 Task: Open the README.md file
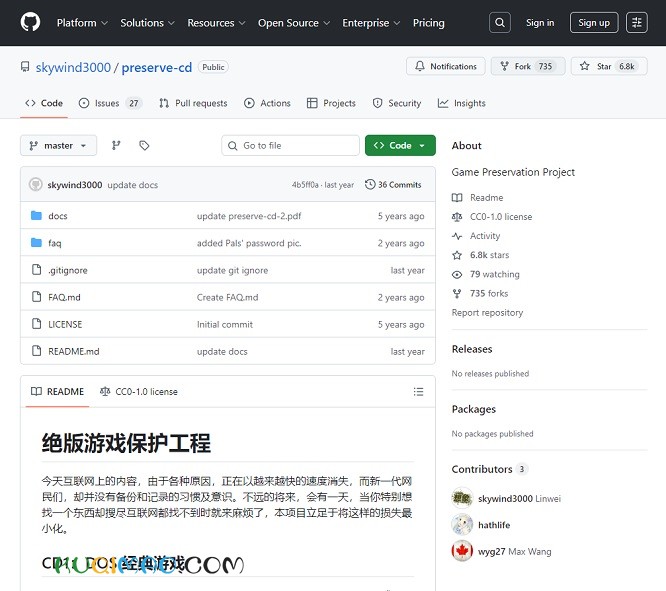tap(73, 351)
